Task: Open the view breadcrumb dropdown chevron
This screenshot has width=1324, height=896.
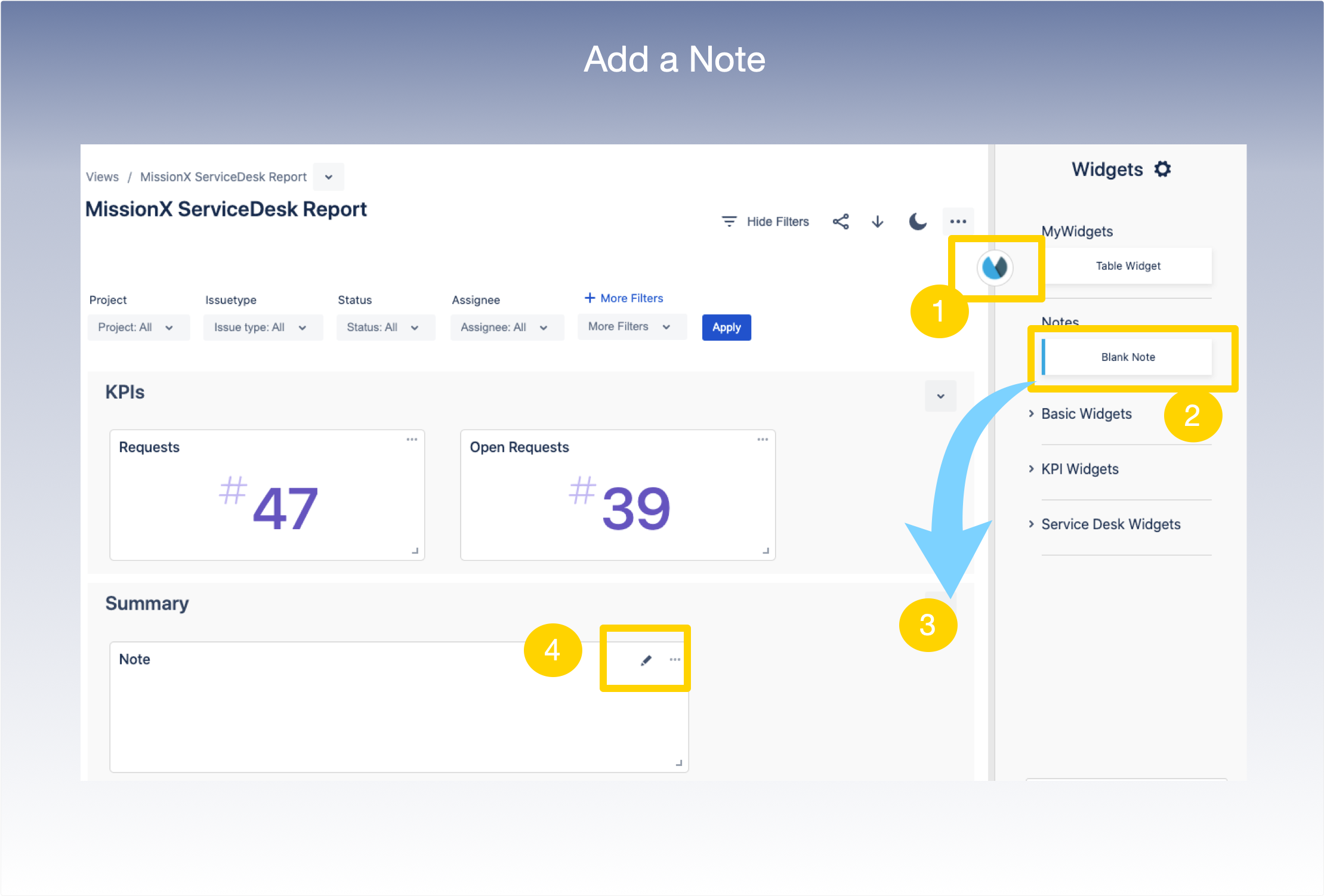Action: point(329,177)
